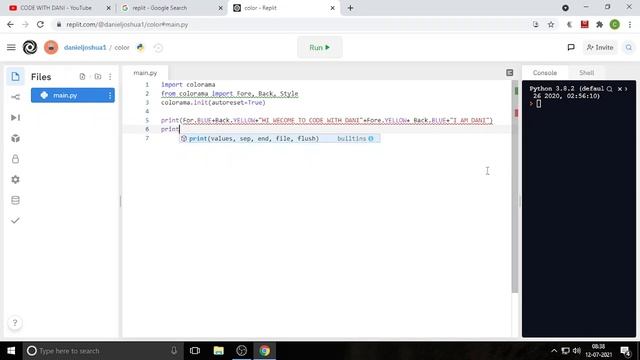640x360 pixels.
Task: Click inside the console prompt
Action: [x=538, y=104]
